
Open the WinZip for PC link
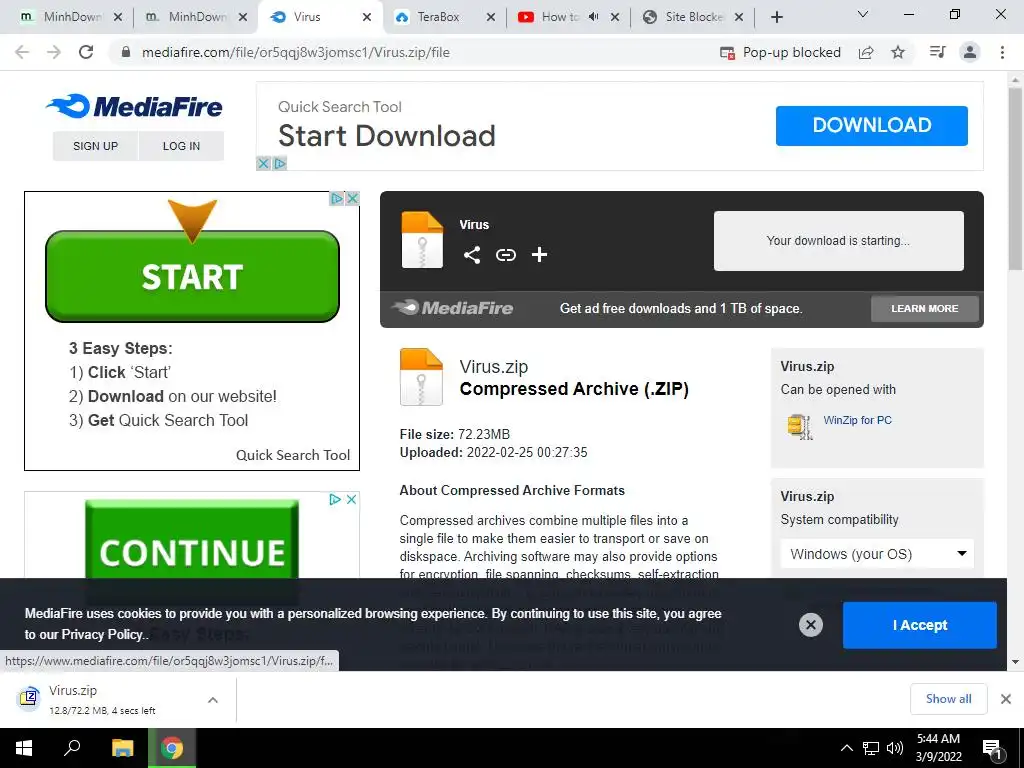[857, 420]
